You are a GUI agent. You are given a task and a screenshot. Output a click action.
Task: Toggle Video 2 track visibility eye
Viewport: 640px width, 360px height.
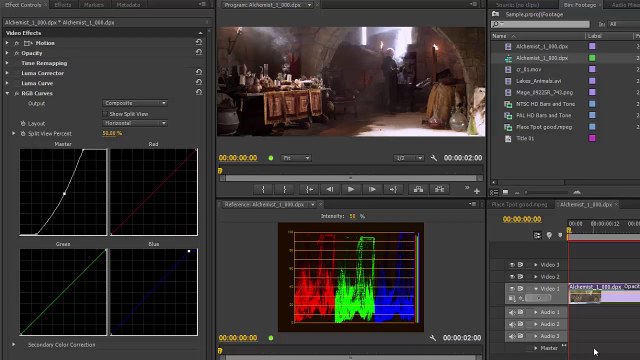(512, 277)
